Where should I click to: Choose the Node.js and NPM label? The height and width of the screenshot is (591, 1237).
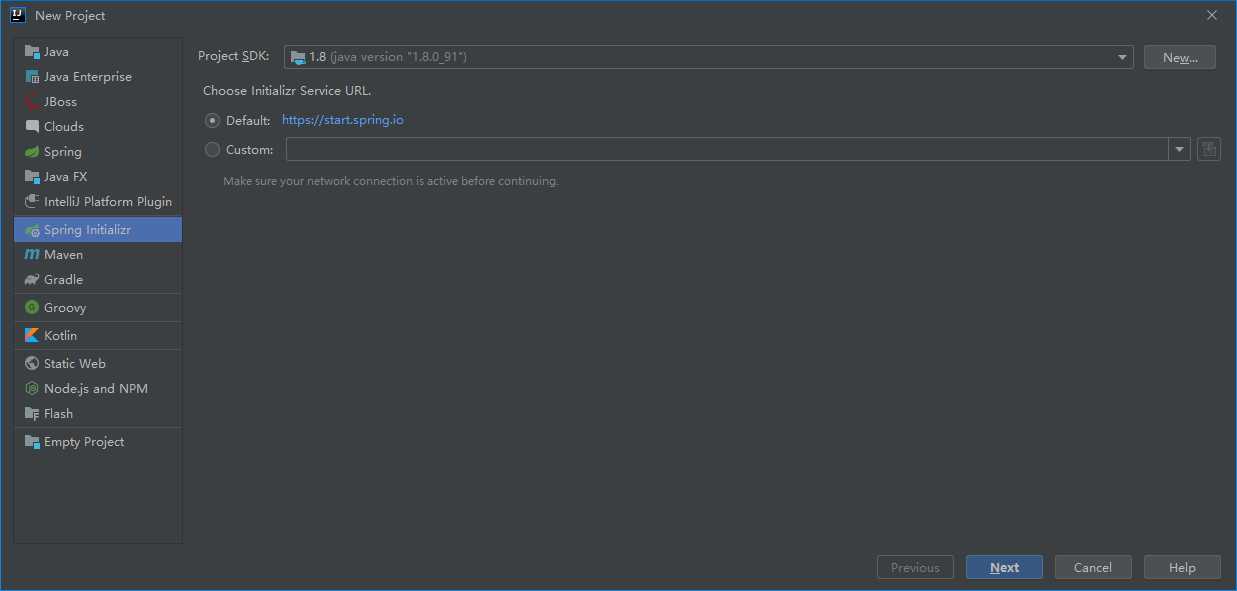pos(96,389)
